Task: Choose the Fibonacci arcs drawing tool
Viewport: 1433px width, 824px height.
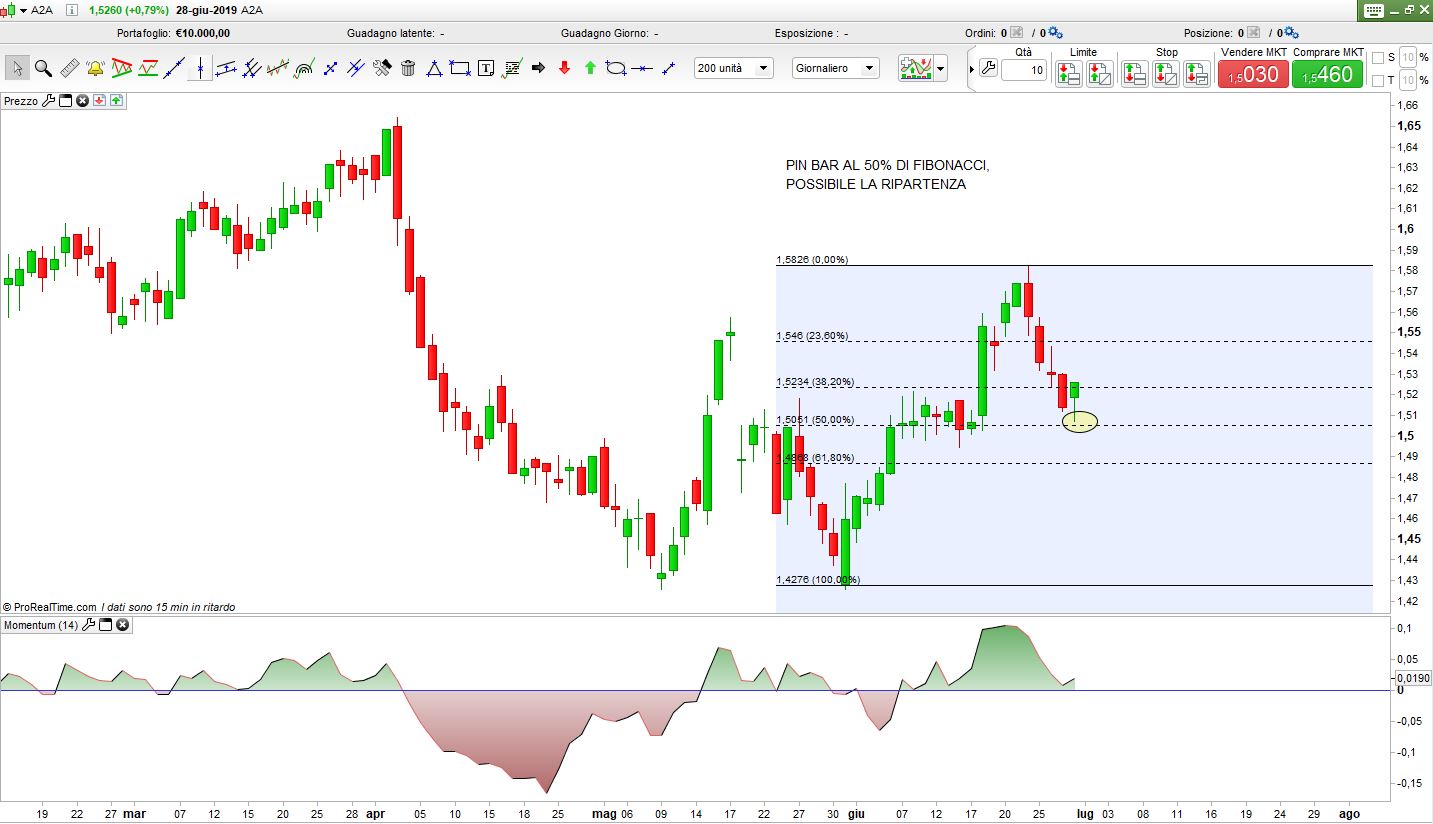Action: (x=304, y=68)
